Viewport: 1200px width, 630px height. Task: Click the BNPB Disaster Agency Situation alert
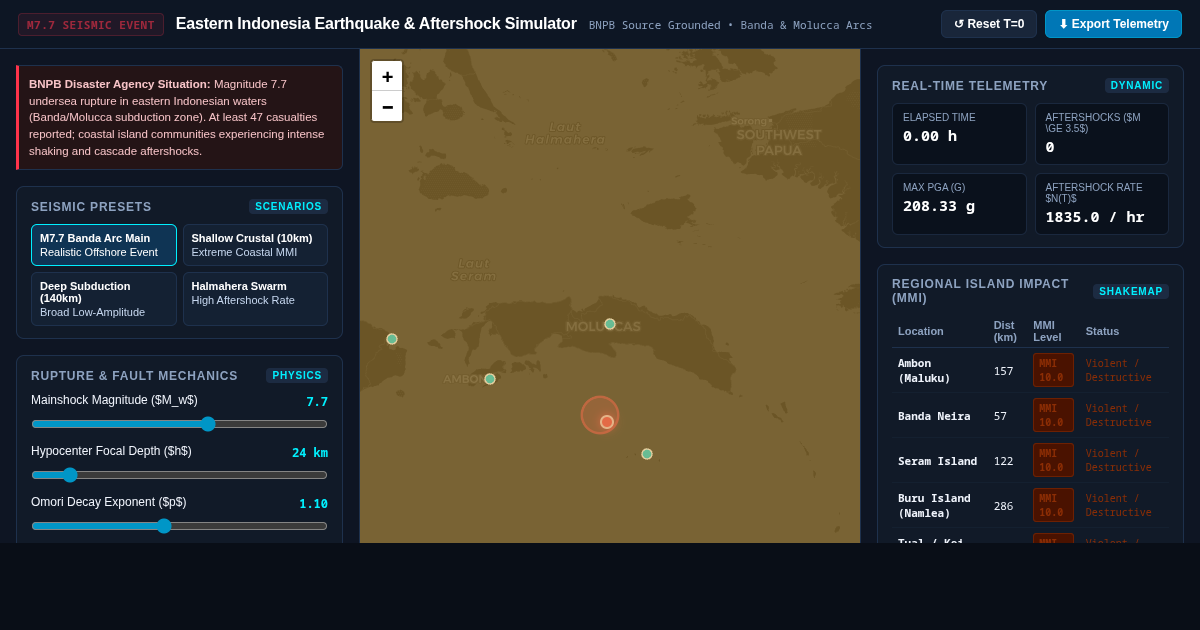pos(179,118)
